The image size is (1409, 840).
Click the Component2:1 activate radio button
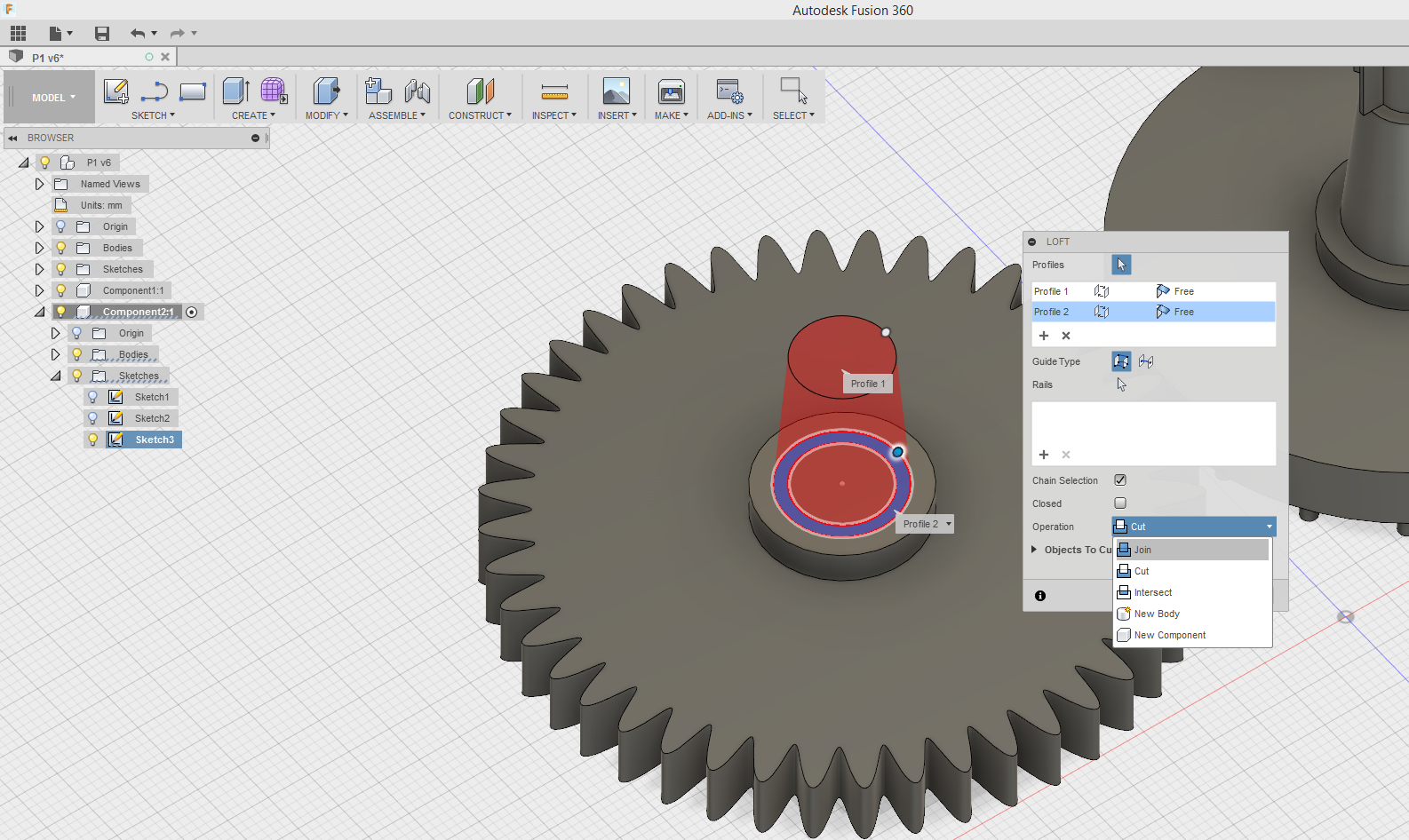tap(191, 312)
